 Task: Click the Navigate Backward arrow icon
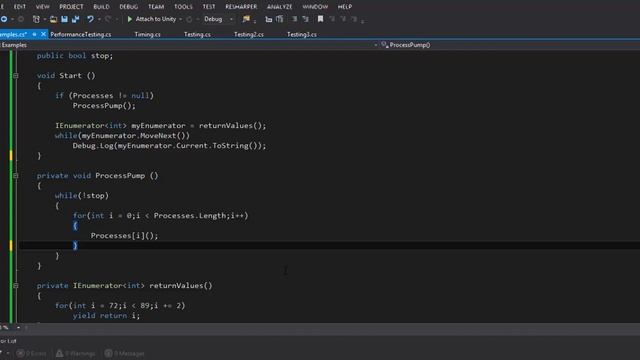click(x=4, y=19)
